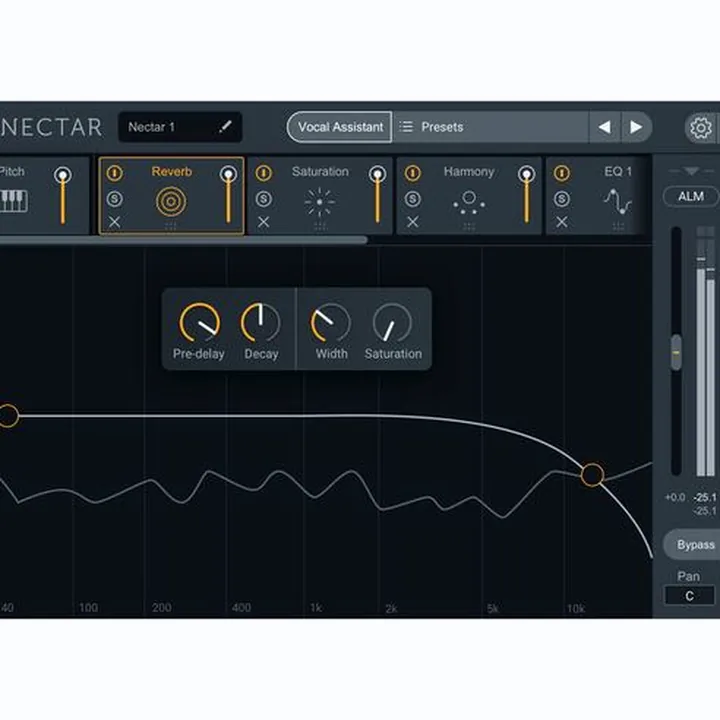Click the 10k frequency label
The width and height of the screenshot is (720, 720).
tap(575, 608)
